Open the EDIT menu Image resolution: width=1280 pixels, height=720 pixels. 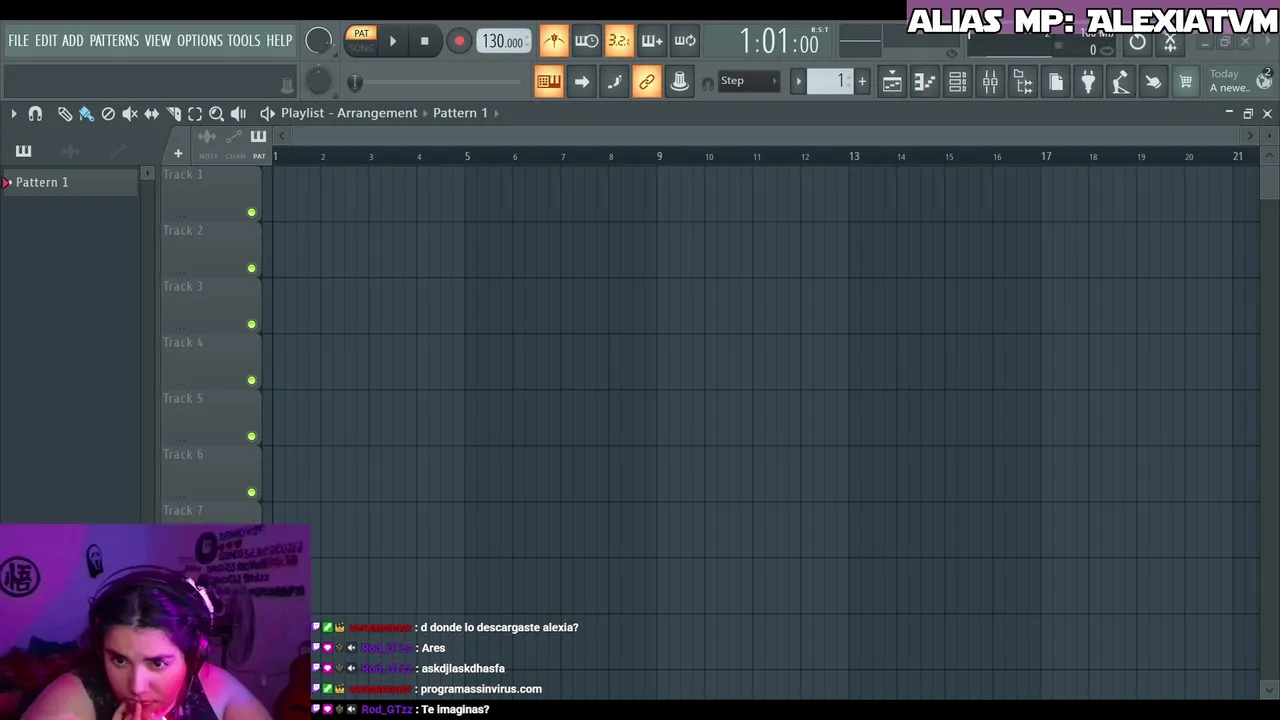46,40
